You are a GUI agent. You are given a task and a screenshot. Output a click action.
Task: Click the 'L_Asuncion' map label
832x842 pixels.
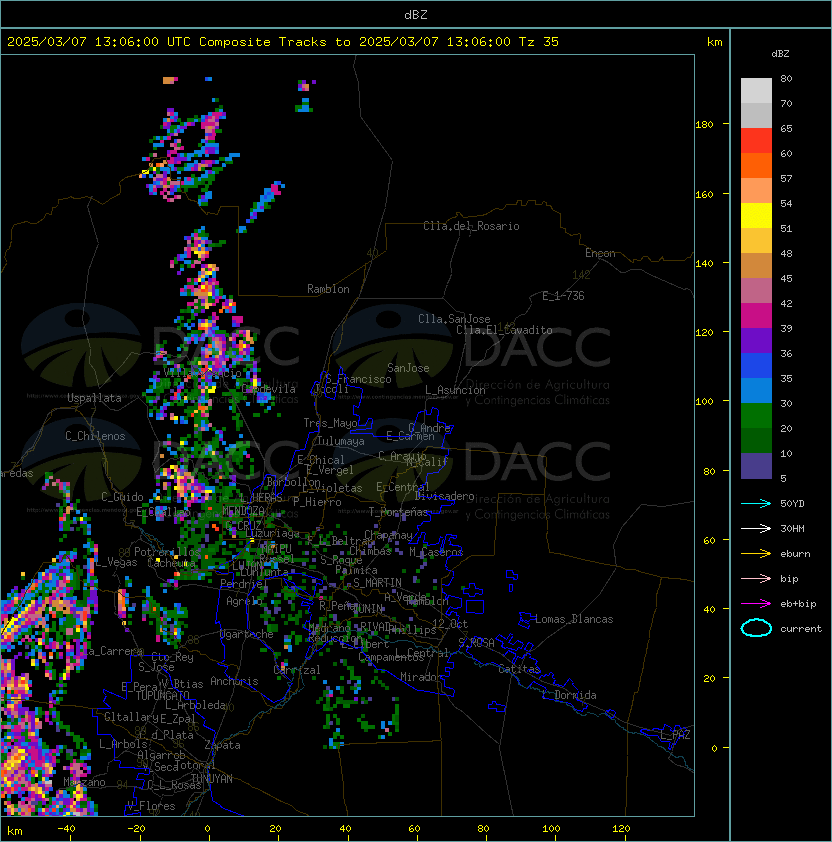pos(455,390)
